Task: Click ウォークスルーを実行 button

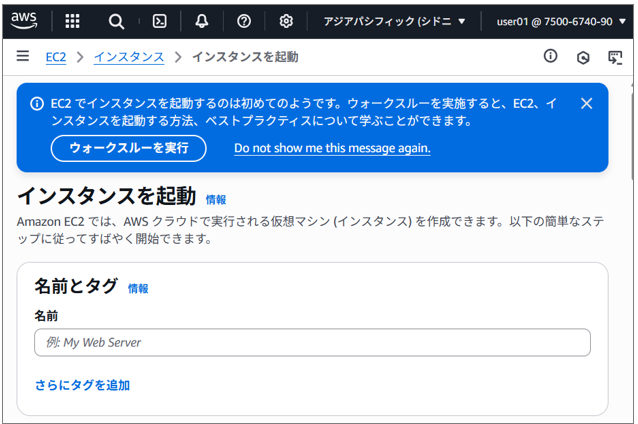Action: coord(129,148)
